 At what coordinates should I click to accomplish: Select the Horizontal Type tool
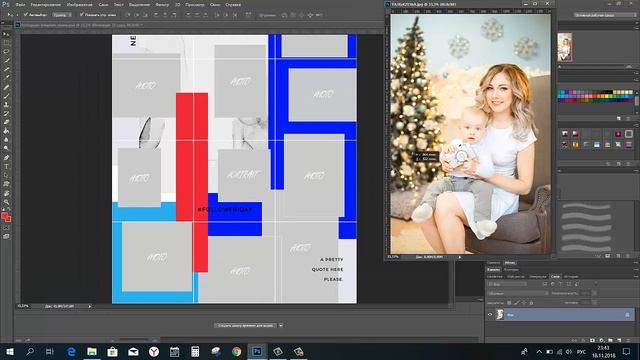pyautogui.click(x=6, y=166)
